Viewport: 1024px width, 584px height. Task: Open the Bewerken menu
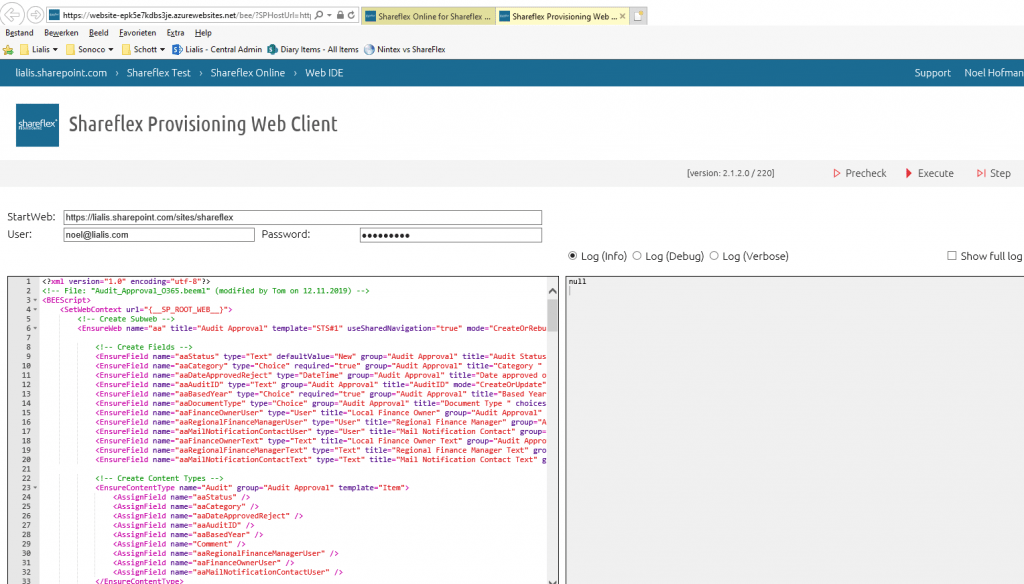click(61, 33)
